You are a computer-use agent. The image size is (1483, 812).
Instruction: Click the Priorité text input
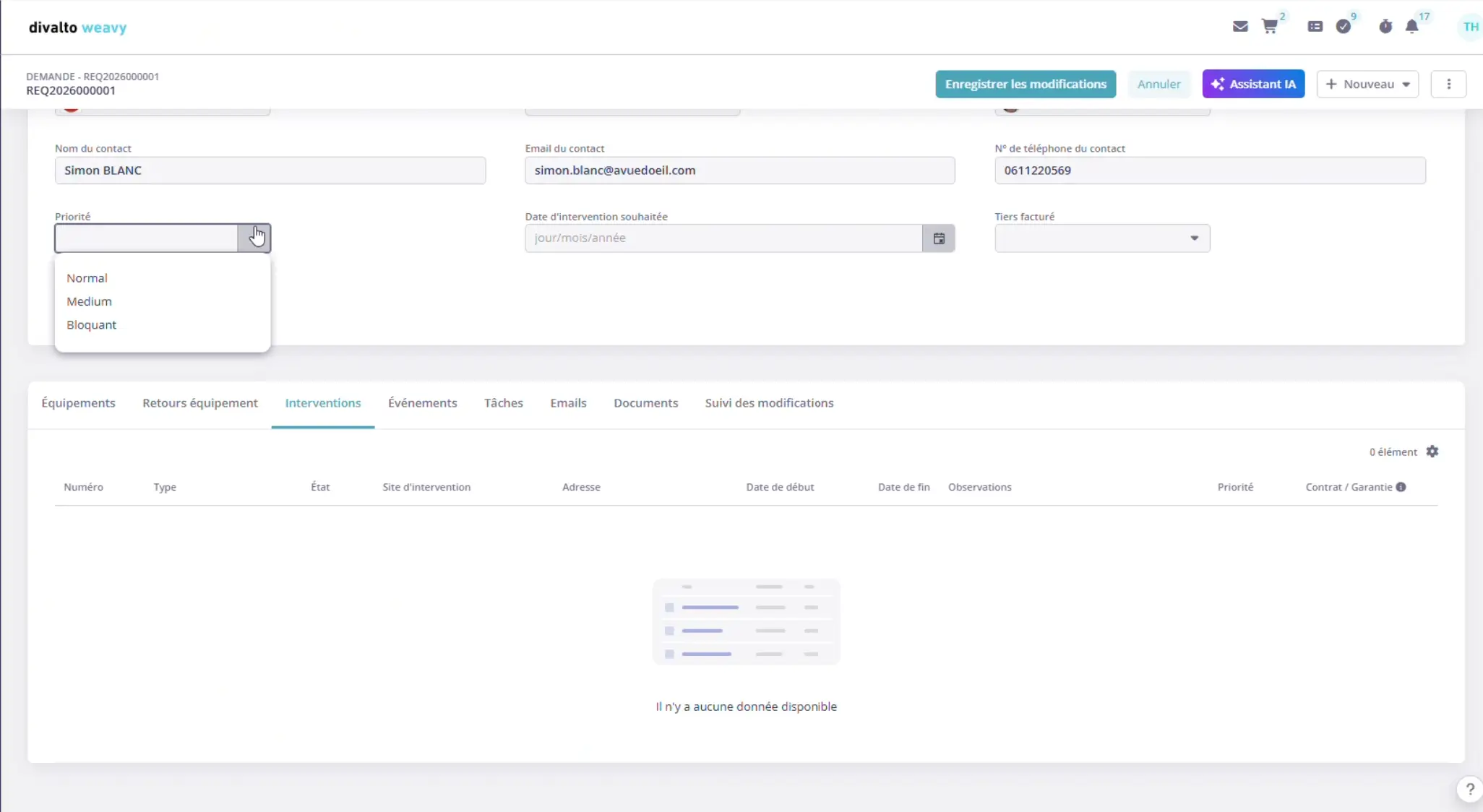click(146, 238)
